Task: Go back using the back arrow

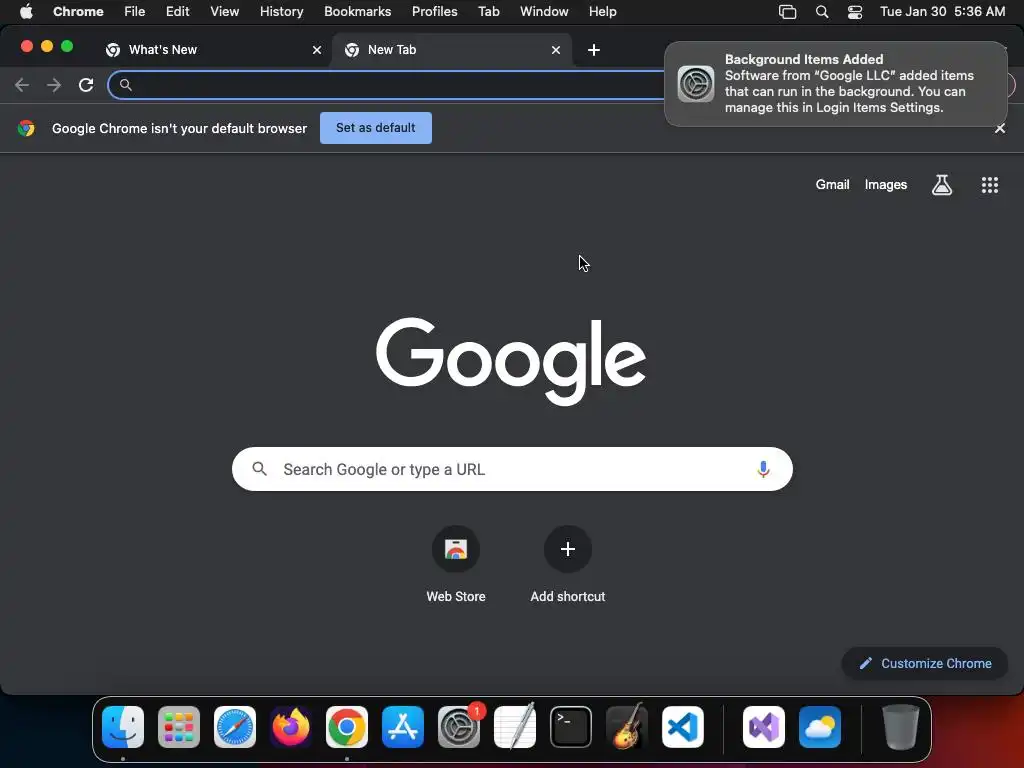Action: pos(22,85)
